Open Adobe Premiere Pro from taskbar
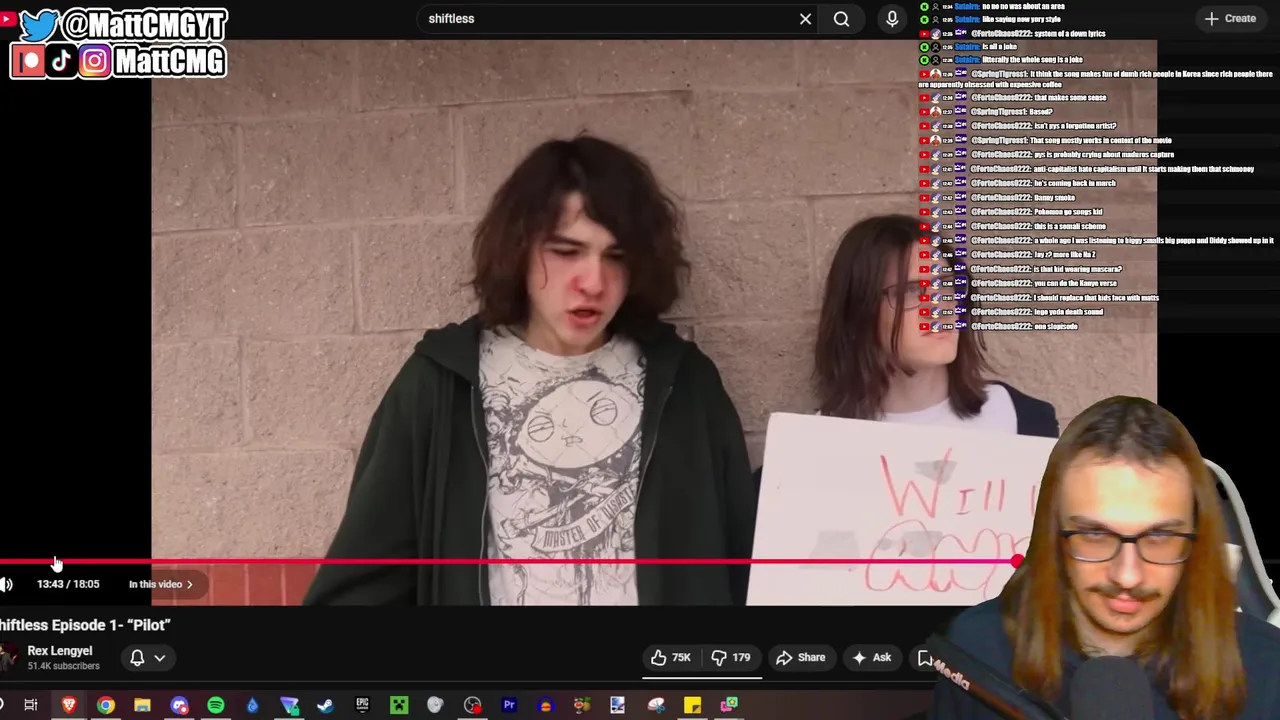The image size is (1280, 720). coord(509,705)
